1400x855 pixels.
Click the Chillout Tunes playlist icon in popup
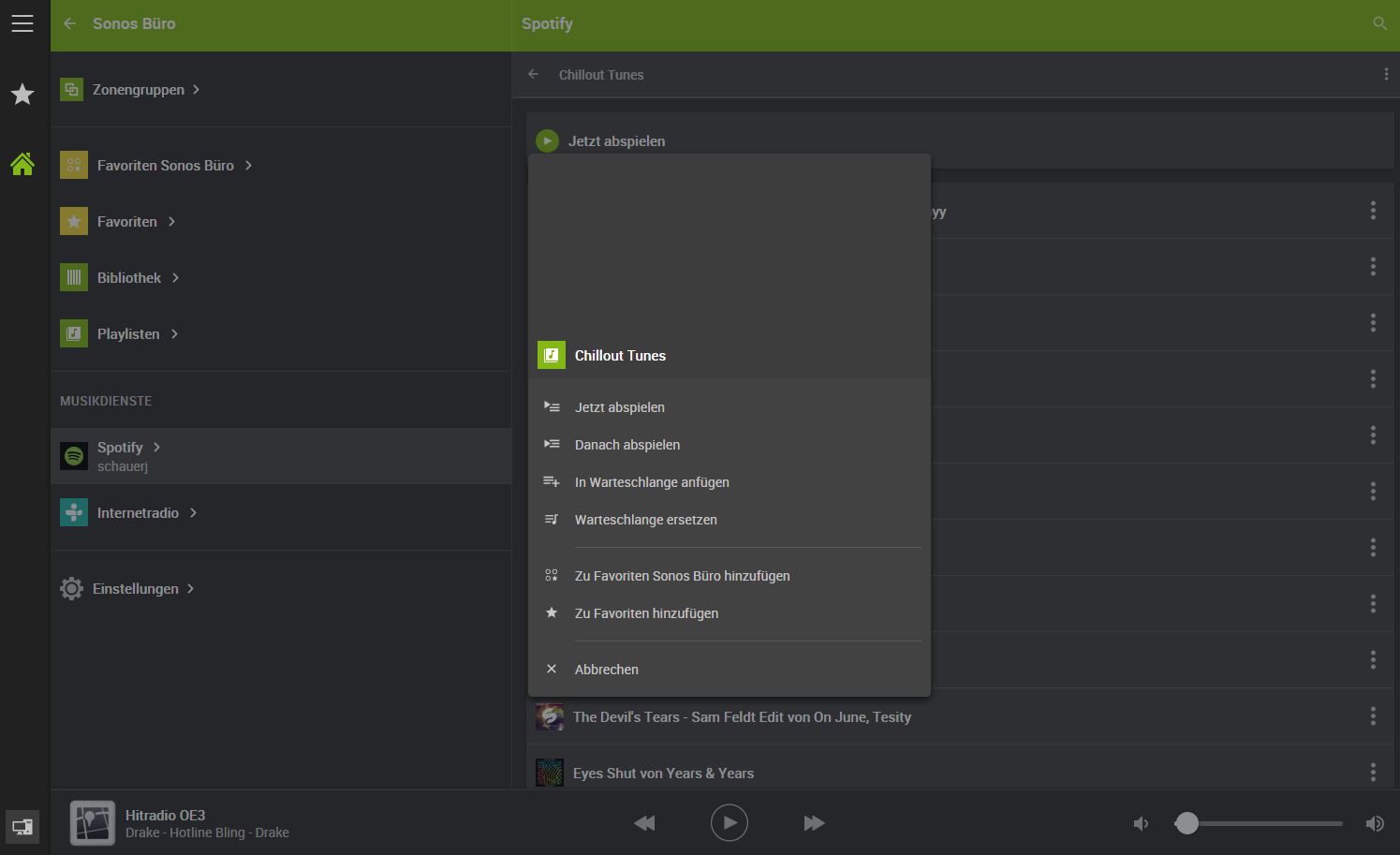(x=552, y=355)
